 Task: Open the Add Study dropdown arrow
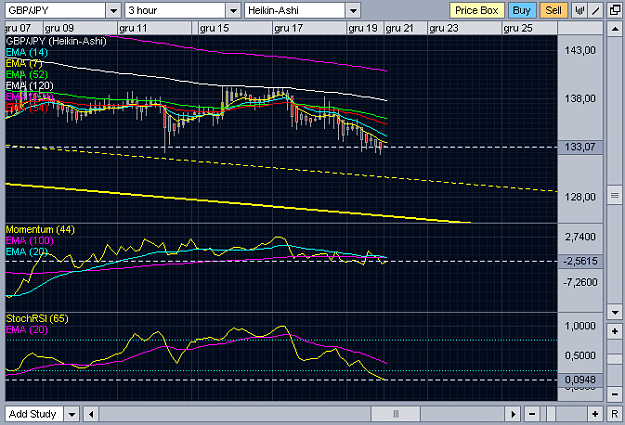[72, 414]
